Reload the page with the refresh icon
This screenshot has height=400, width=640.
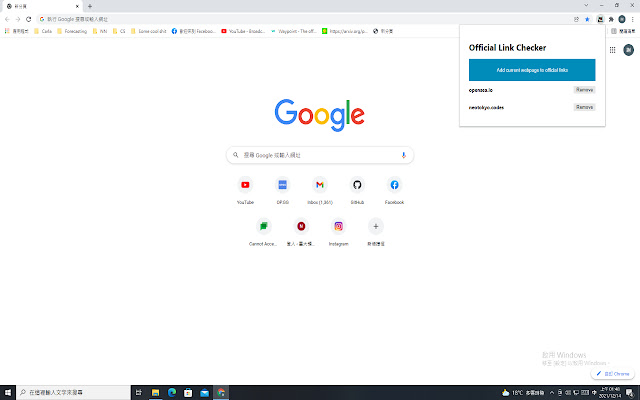[29, 19]
